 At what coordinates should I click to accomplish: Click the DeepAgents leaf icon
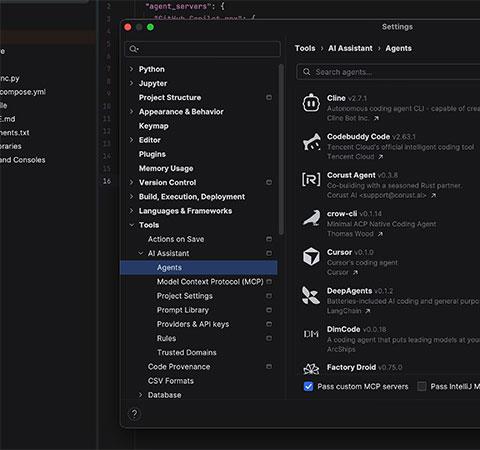(x=311, y=295)
